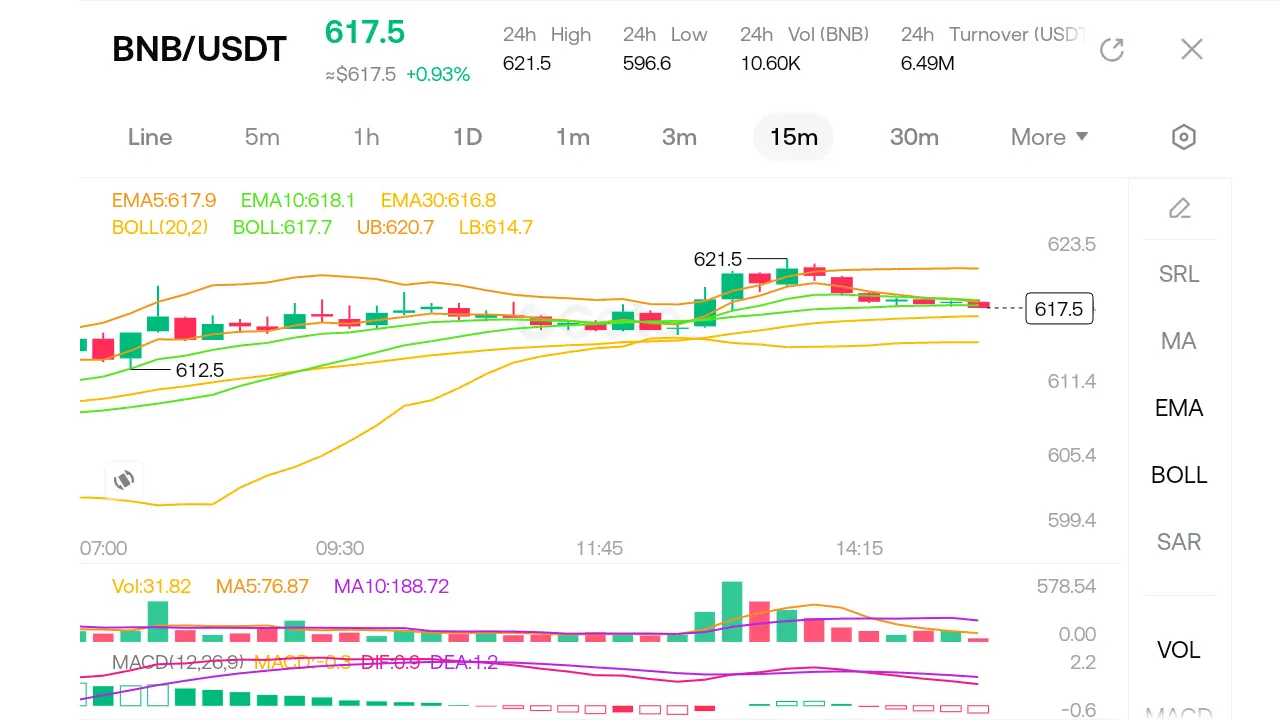Click the EMA5:617.9 legend label

pos(164,200)
